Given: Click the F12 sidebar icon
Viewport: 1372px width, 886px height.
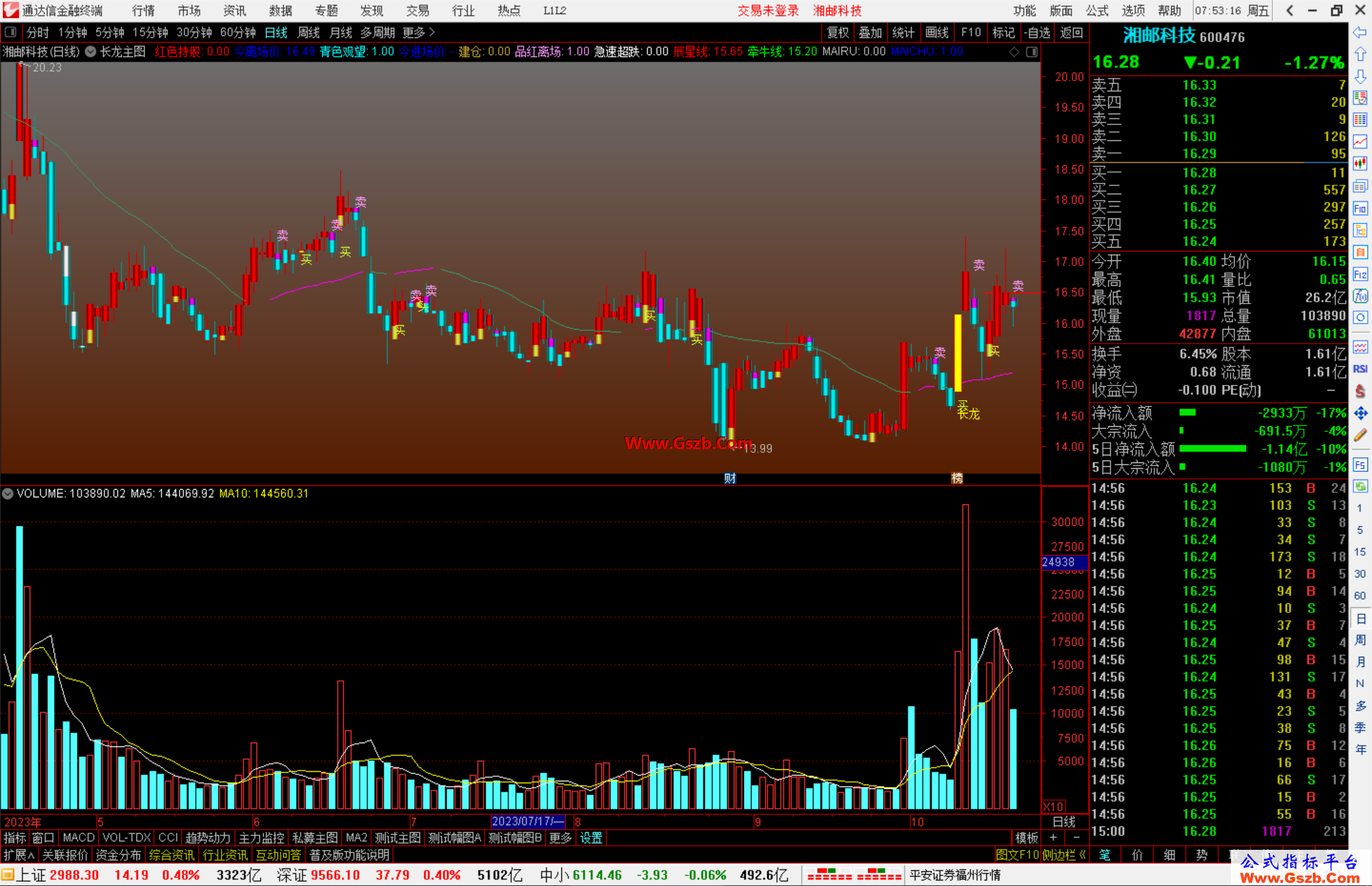Looking at the screenshot, I should (1360, 274).
